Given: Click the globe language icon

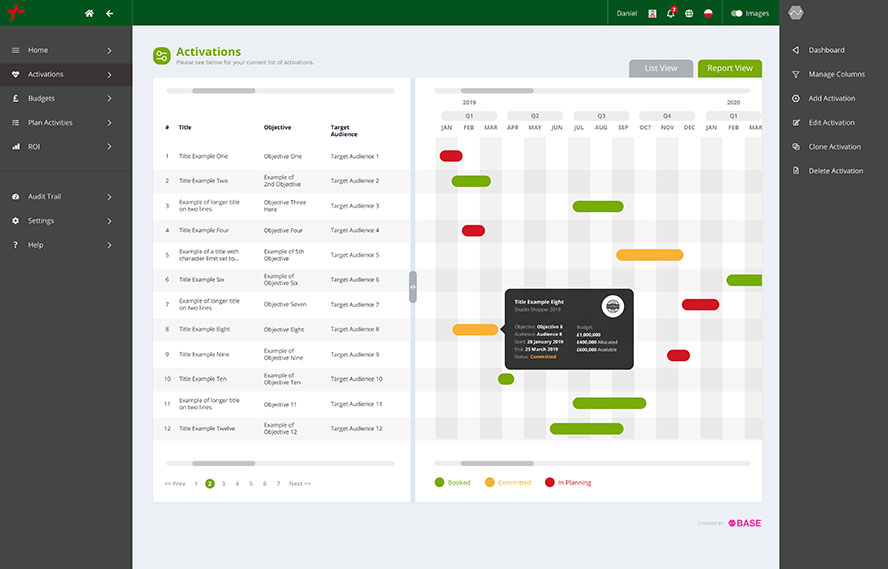Looking at the screenshot, I should [x=689, y=13].
